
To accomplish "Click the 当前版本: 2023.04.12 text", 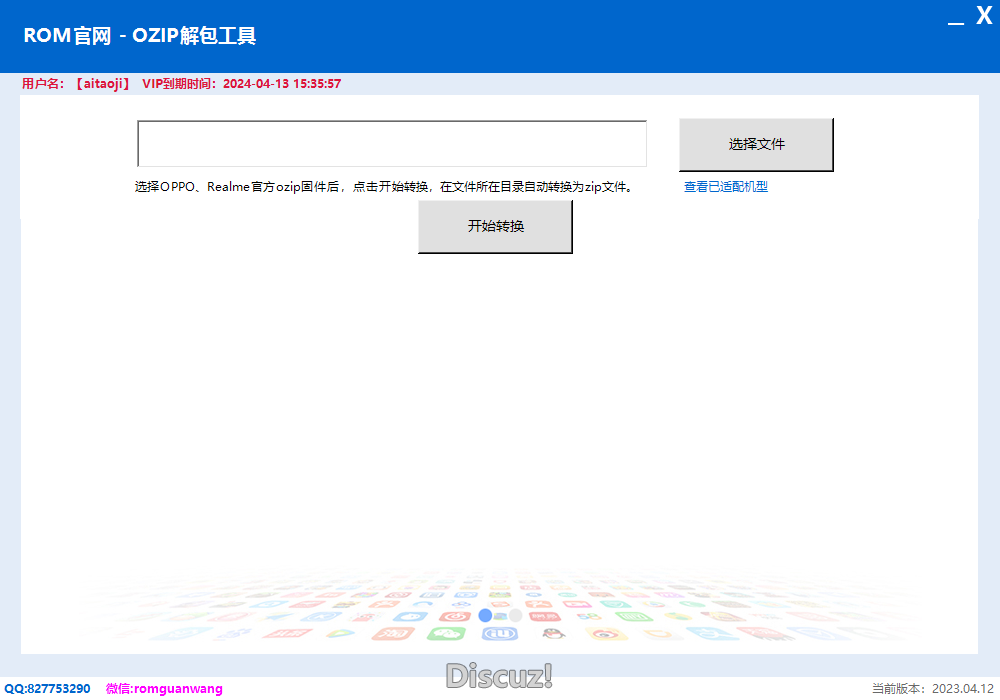I will [932, 689].
